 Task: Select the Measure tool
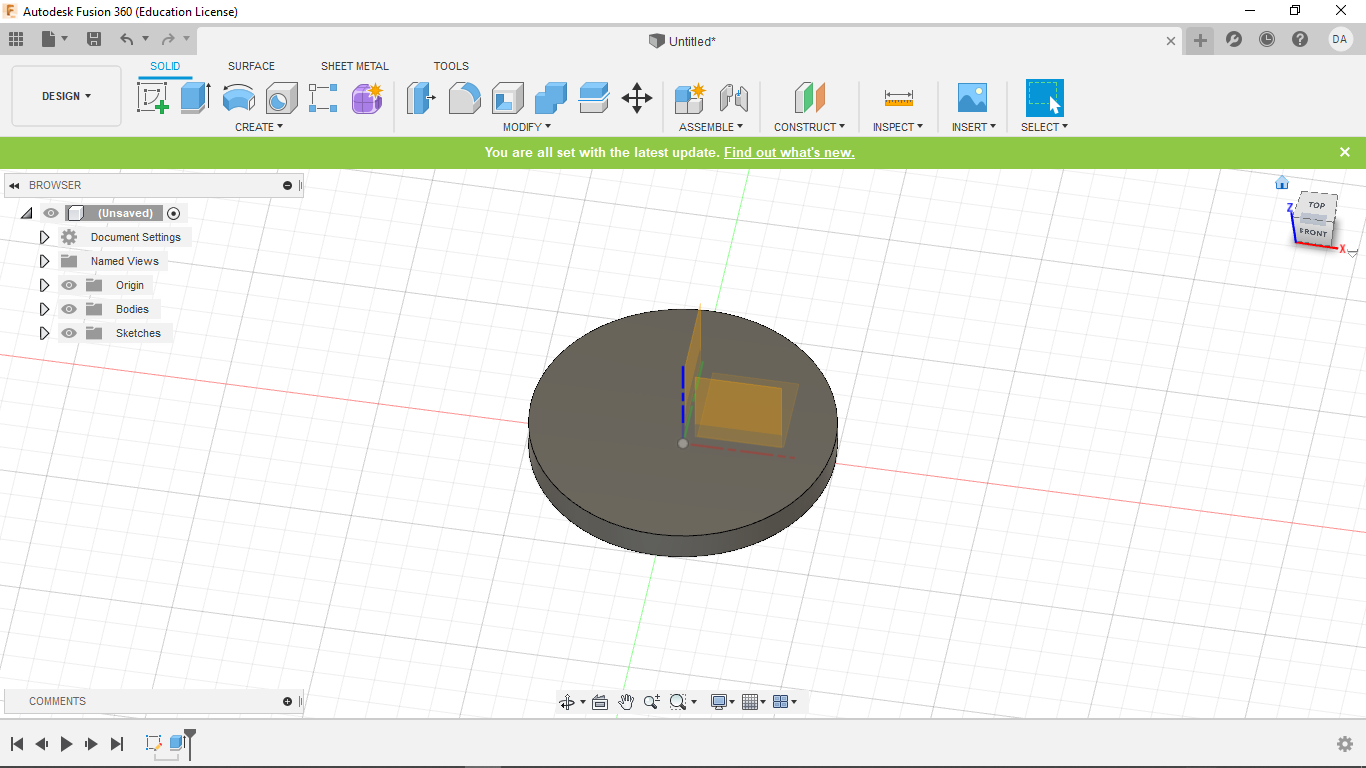[898, 98]
